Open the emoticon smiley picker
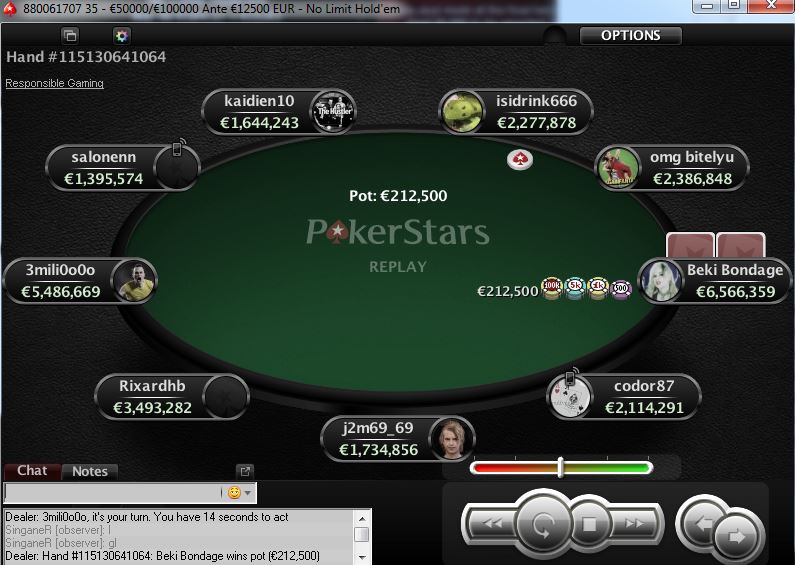Image resolution: width=795 pixels, height=565 pixels. 234,492
